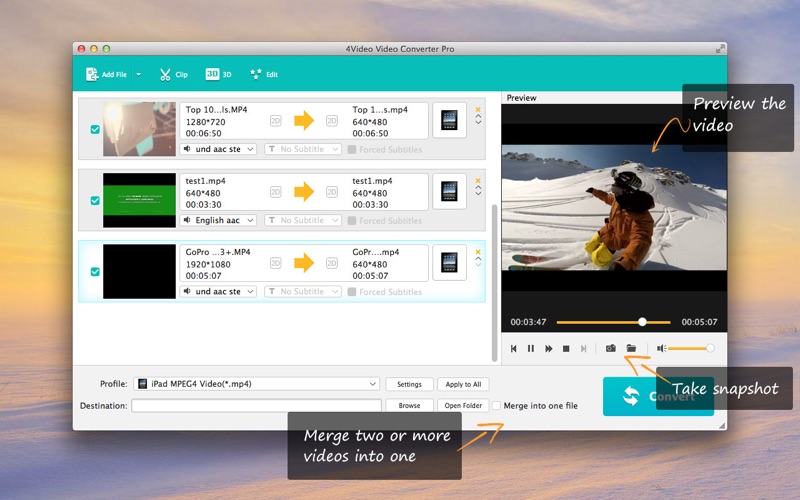The width and height of the screenshot is (800, 500).
Task: Click the orange arrow in test1.mp4 row
Action: click(304, 192)
